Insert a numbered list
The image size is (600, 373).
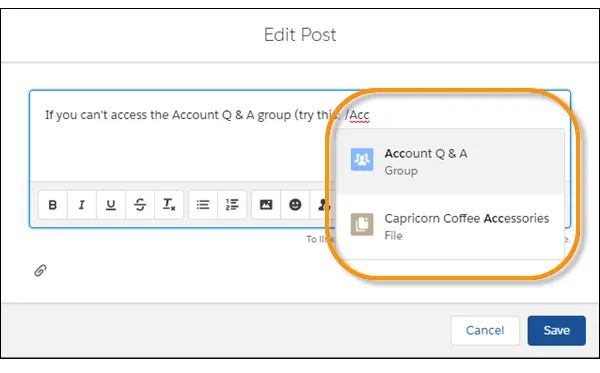(x=232, y=205)
